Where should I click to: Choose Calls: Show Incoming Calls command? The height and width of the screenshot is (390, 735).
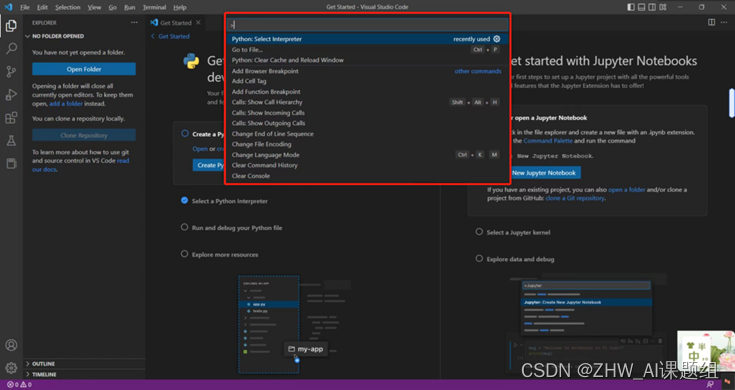pos(368,113)
